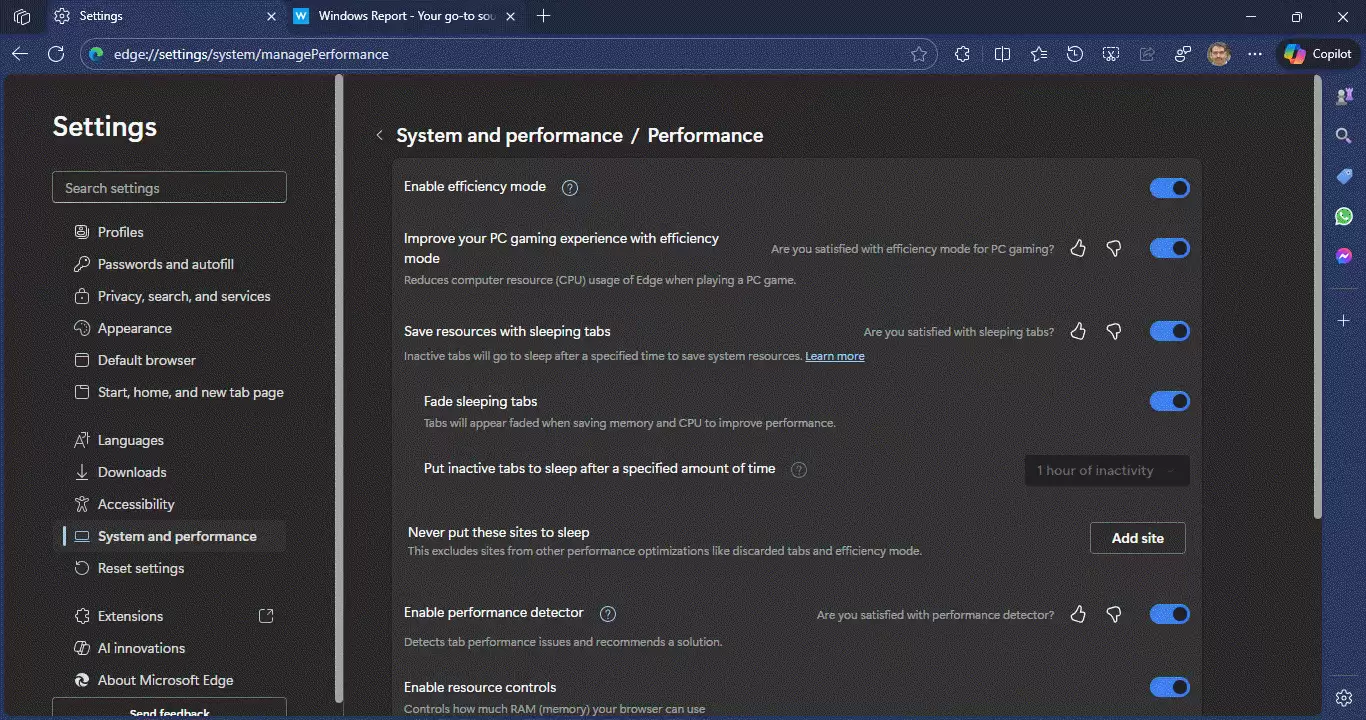The width and height of the screenshot is (1366, 720).
Task: Click the Screenshot scissors toolbar icon
Action: click(1111, 54)
